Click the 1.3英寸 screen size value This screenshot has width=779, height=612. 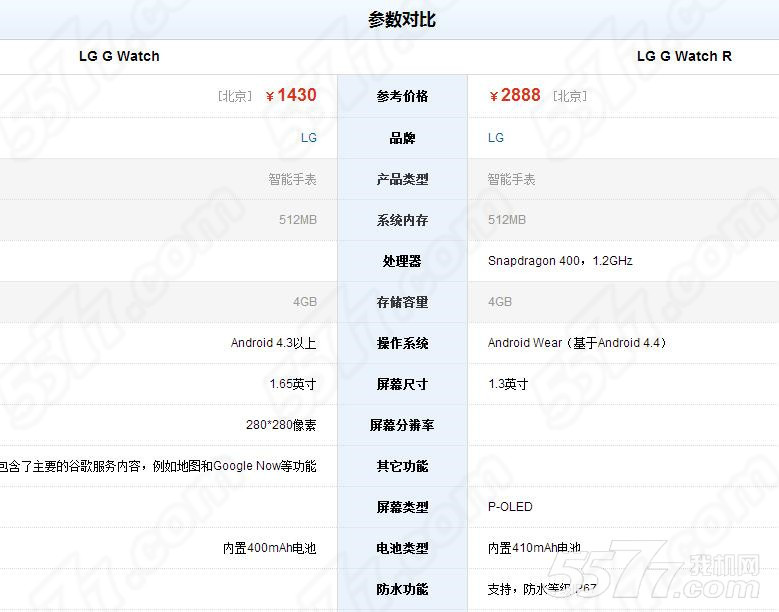coord(508,384)
